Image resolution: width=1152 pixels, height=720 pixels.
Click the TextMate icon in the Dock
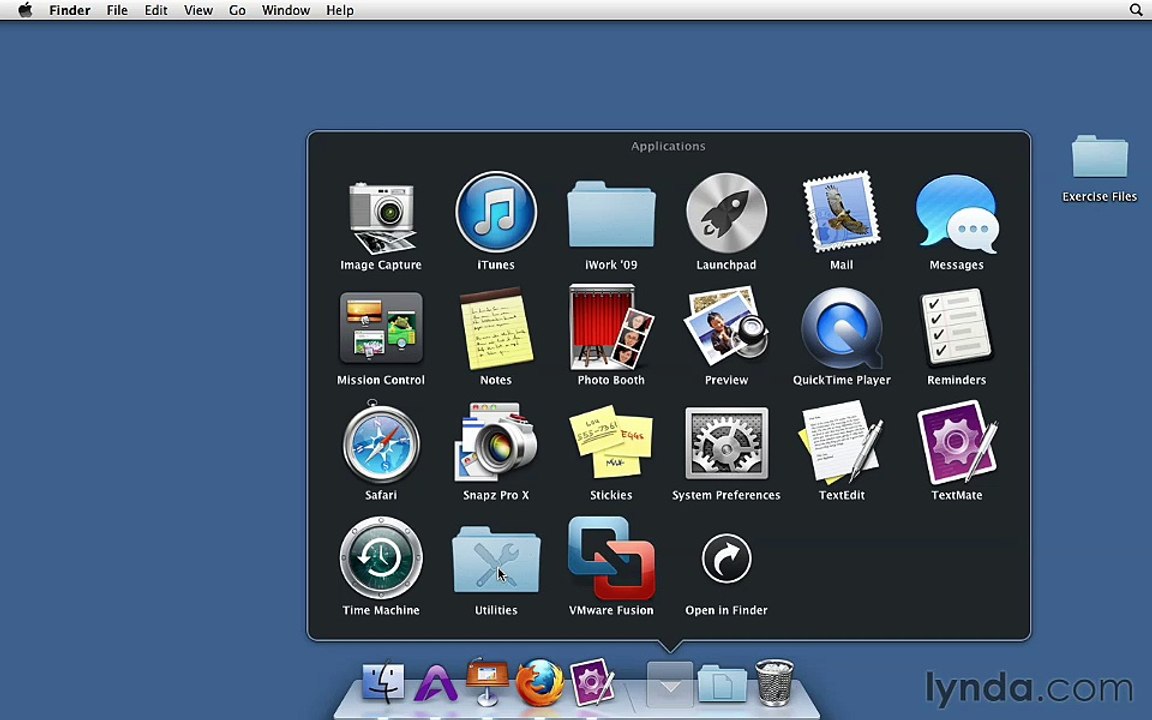coord(592,682)
